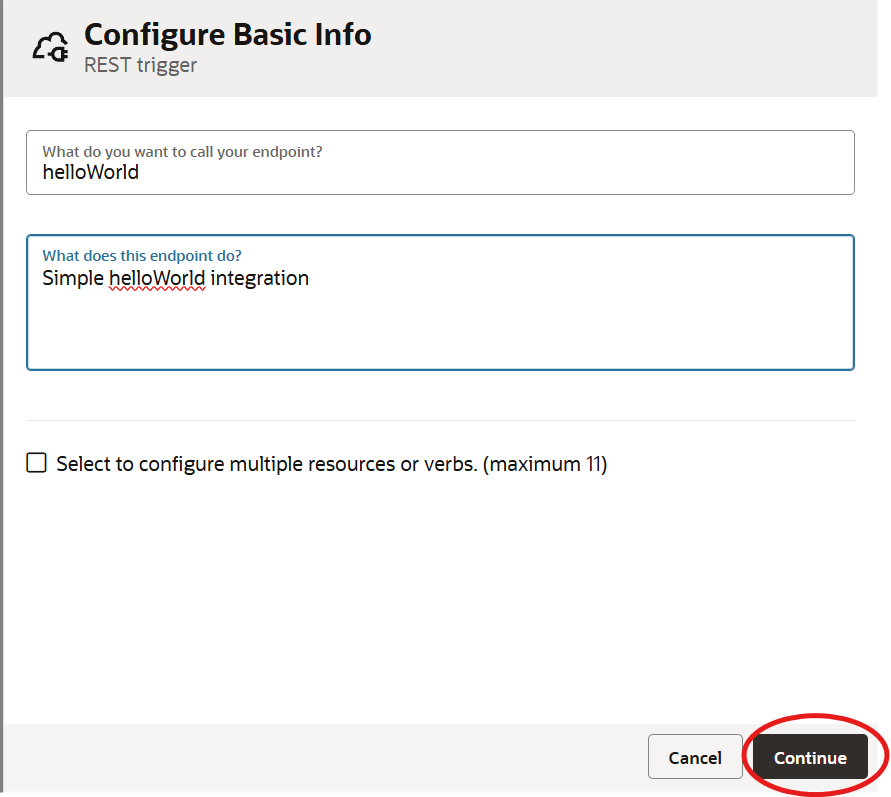Image resolution: width=891 pixels, height=797 pixels.
Task: Cancel the REST trigger configuration
Action: pyautogui.click(x=694, y=758)
